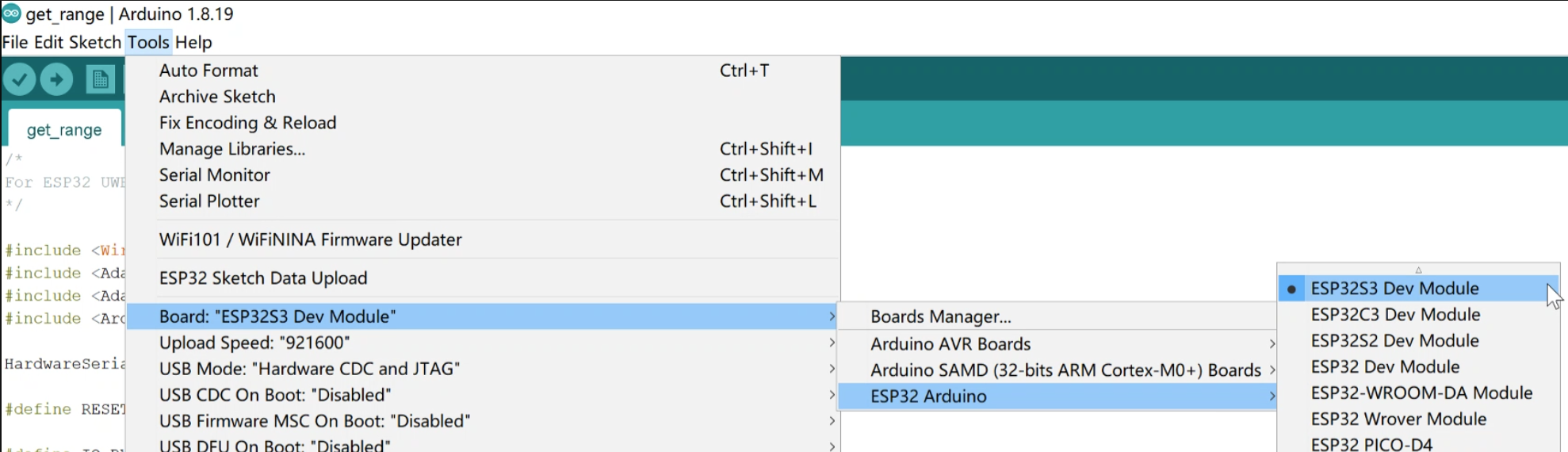The width and height of the screenshot is (1568, 452).
Task: Click the New sketch document icon
Action: [x=100, y=79]
